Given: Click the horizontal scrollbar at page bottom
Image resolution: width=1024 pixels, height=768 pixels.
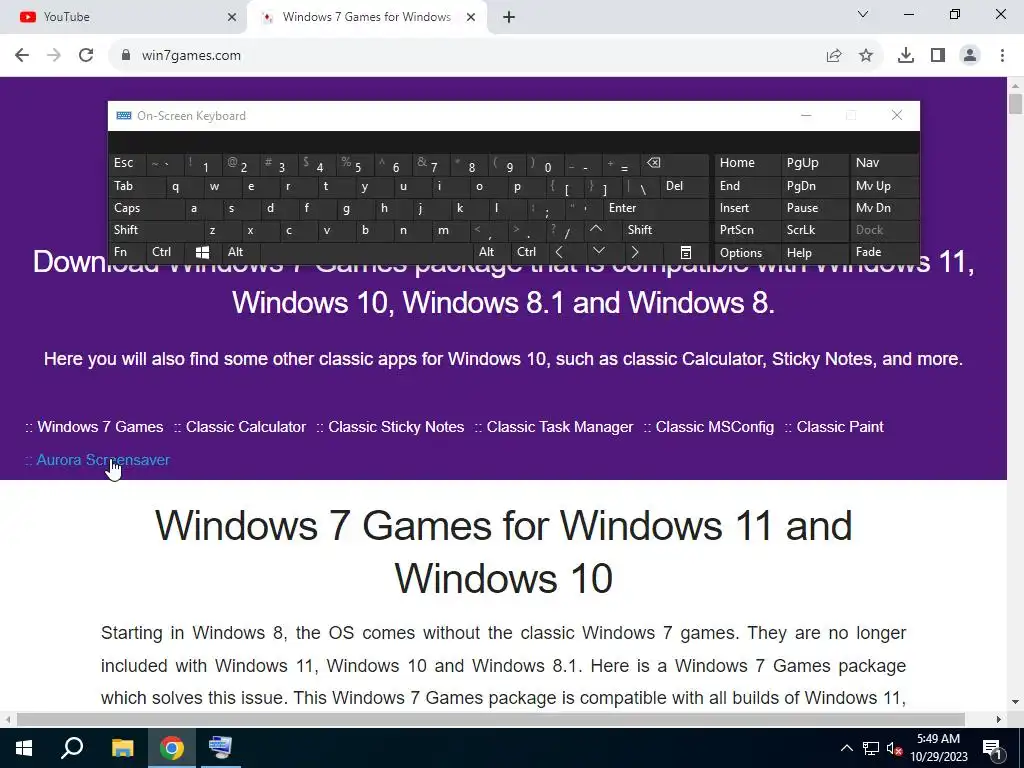Looking at the screenshot, I should click(x=491, y=719).
